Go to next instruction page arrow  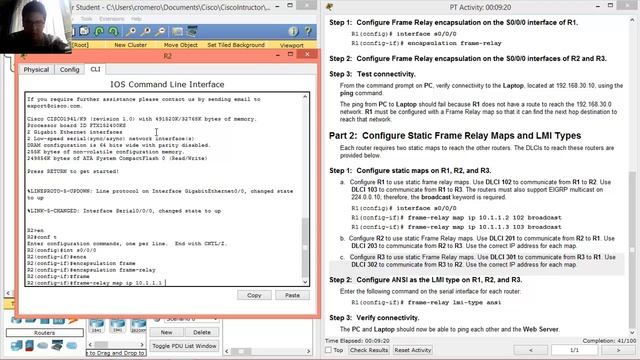tap(618, 350)
